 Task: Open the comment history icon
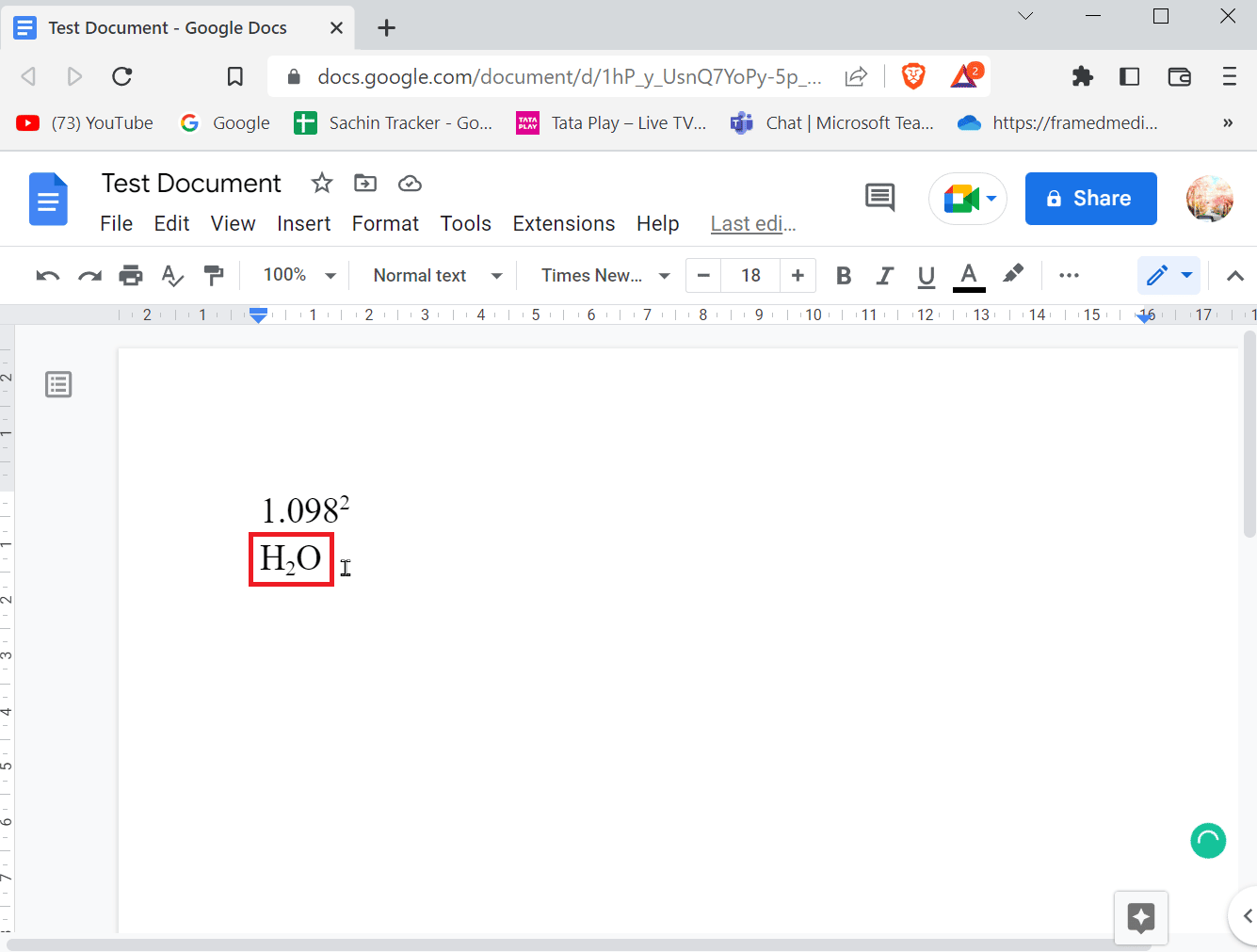click(x=879, y=198)
